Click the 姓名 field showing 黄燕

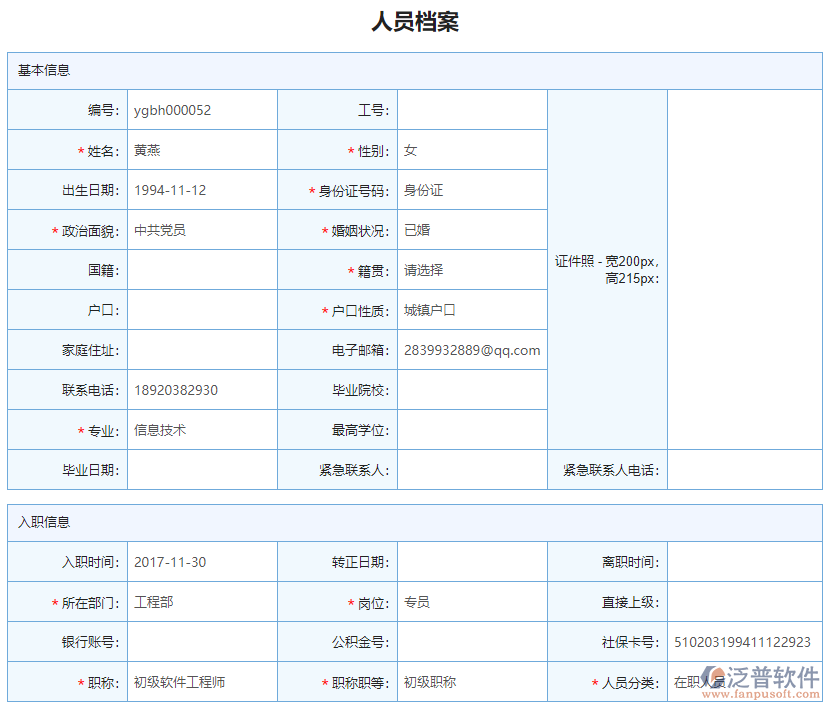click(x=200, y=149)
